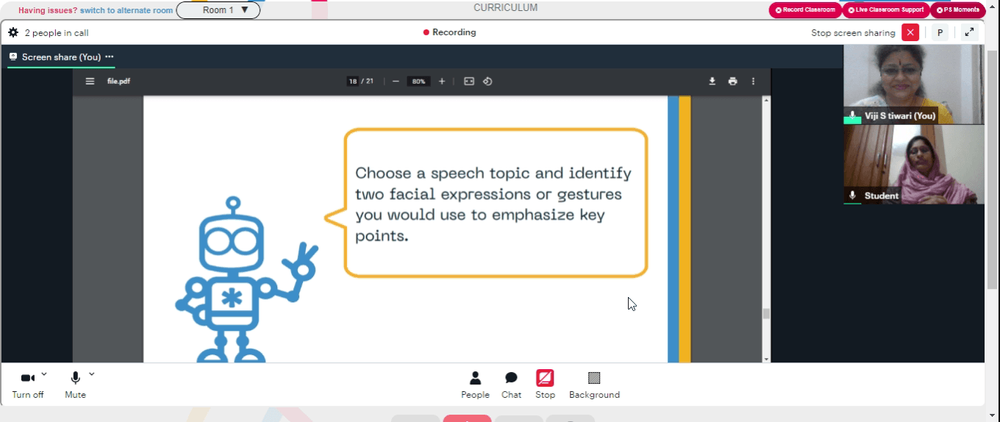Print the PDF document
Screen dimensions: 1000x422
tap(732, 82)
